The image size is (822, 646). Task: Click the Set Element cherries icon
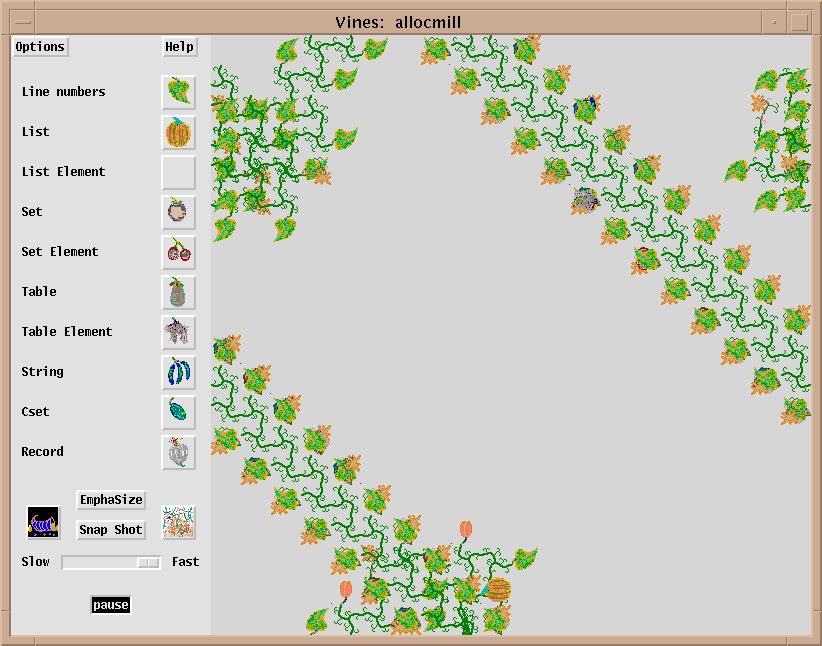[x=179, y=252]
